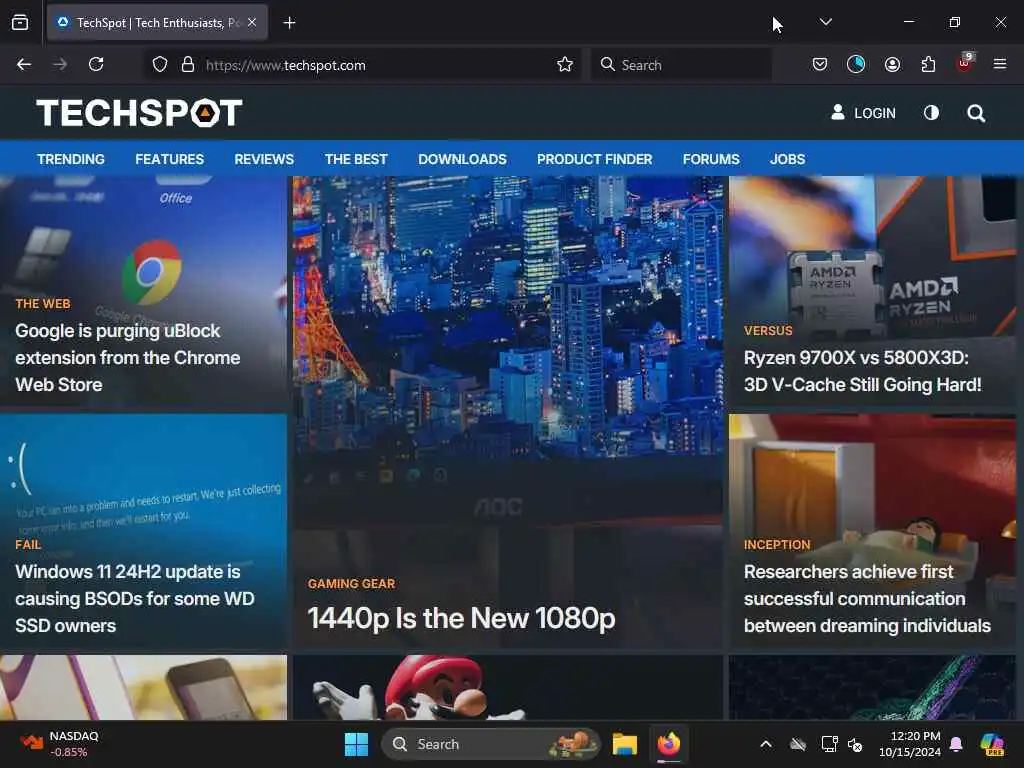Image resolution: width=1024 pixels, height=768 pixels.
Task: Open the NASDAQ stock widget
Action: [60, 744]
